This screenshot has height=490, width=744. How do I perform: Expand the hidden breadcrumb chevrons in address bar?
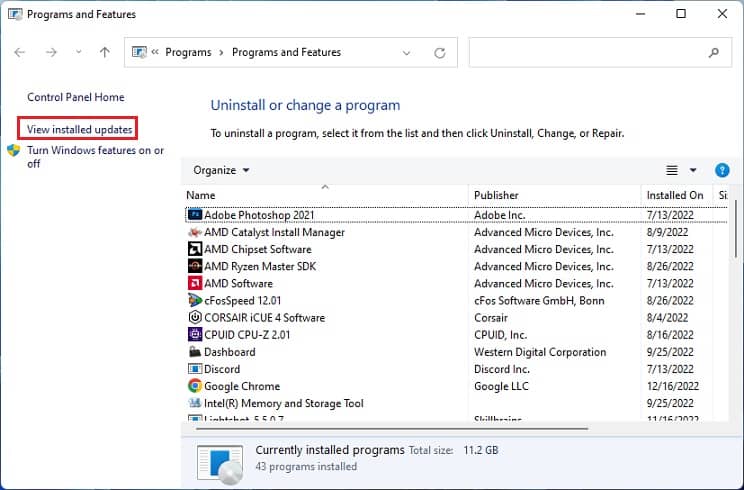155,52
